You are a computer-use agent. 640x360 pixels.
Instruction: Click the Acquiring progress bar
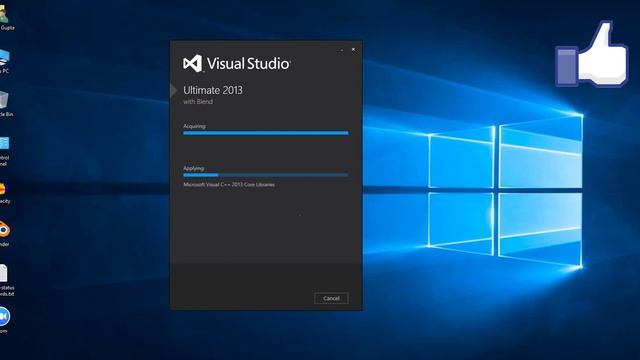(x=266, y=133)
